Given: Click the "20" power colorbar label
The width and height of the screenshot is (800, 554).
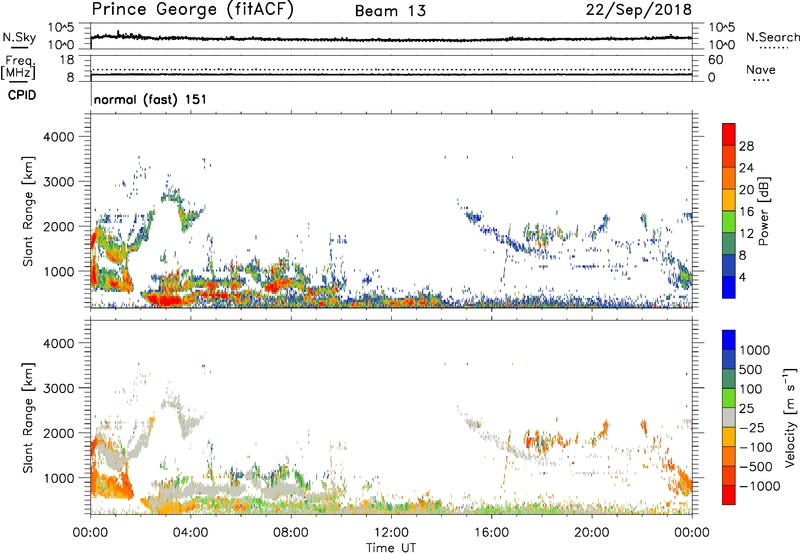Looking at the screenshot, I should [746, 190].
